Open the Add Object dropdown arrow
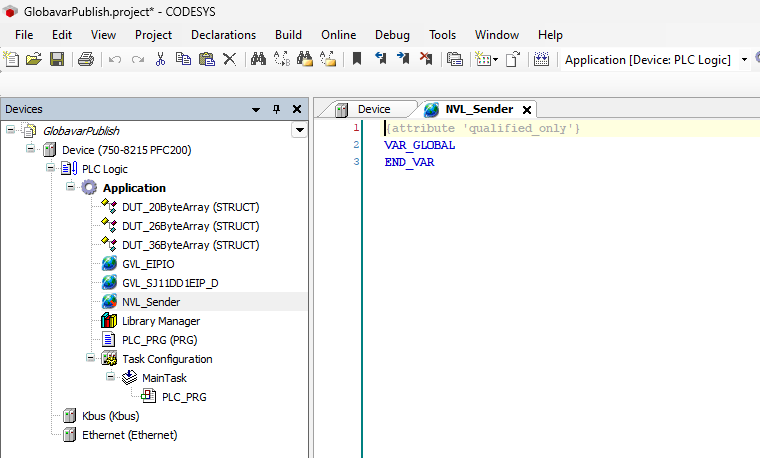 [495, 60]
